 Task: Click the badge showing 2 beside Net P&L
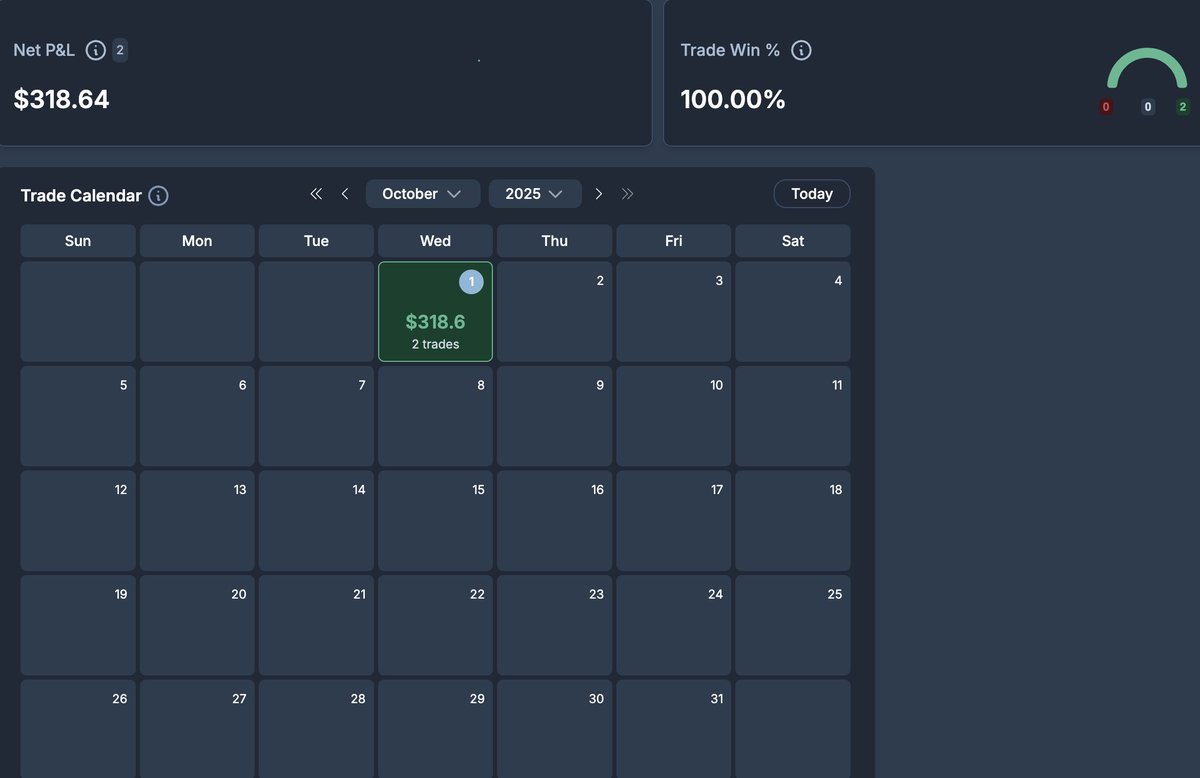[x=120, y=50]
